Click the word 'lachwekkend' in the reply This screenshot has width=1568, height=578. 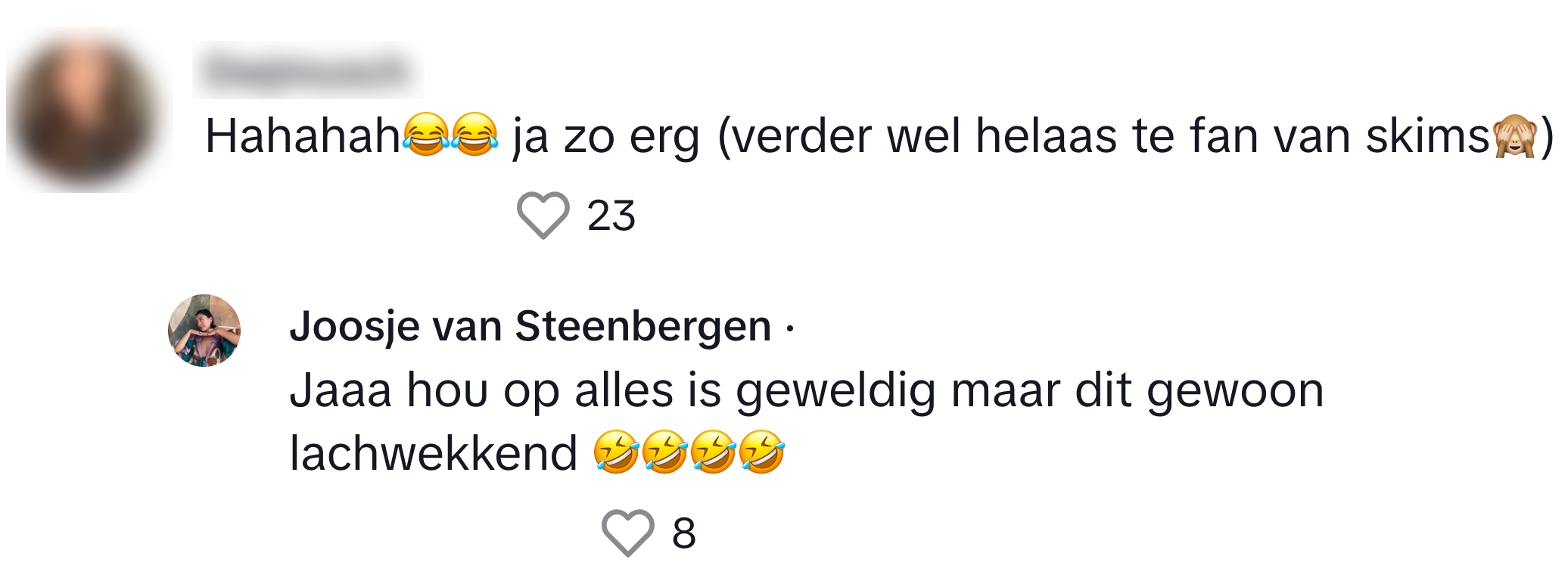[433, 454]
